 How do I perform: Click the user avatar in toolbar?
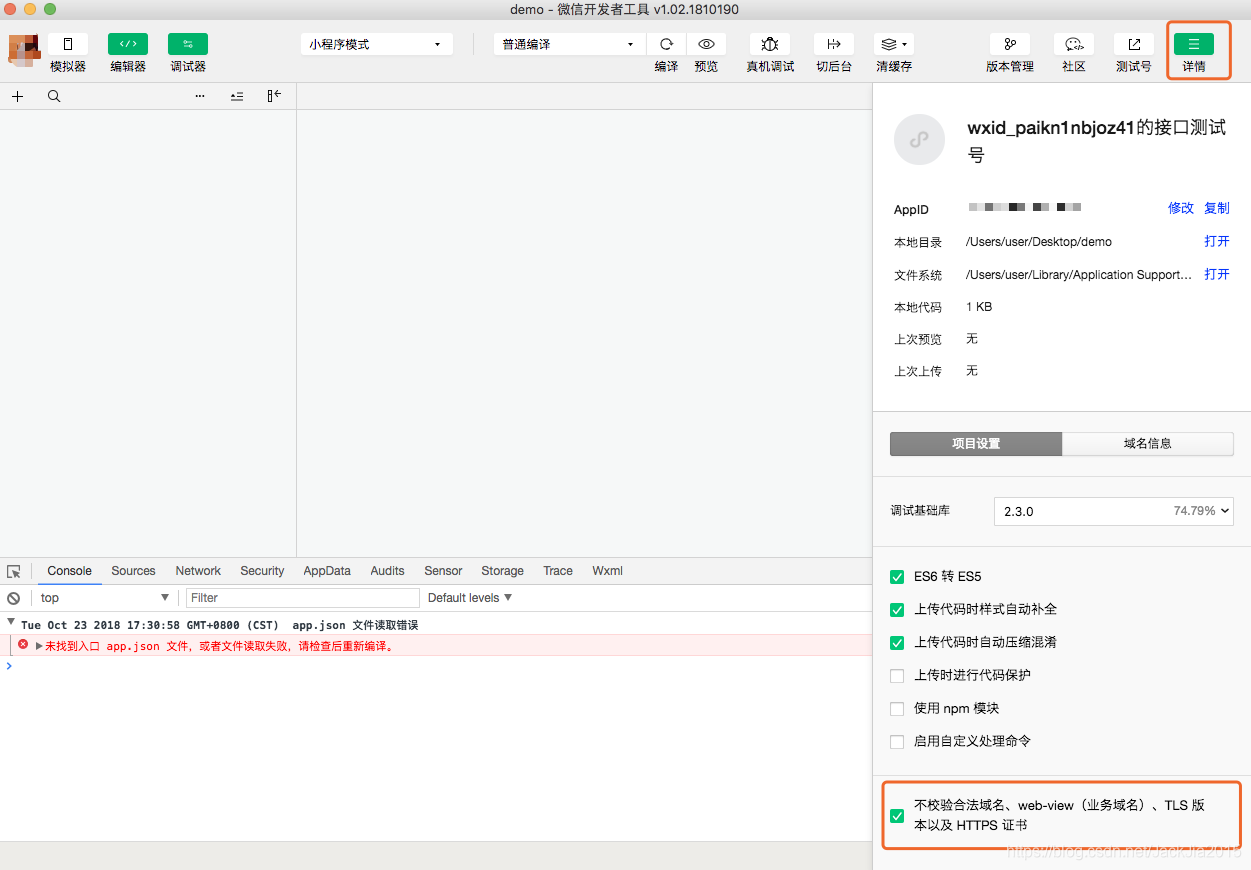[24, 49]
